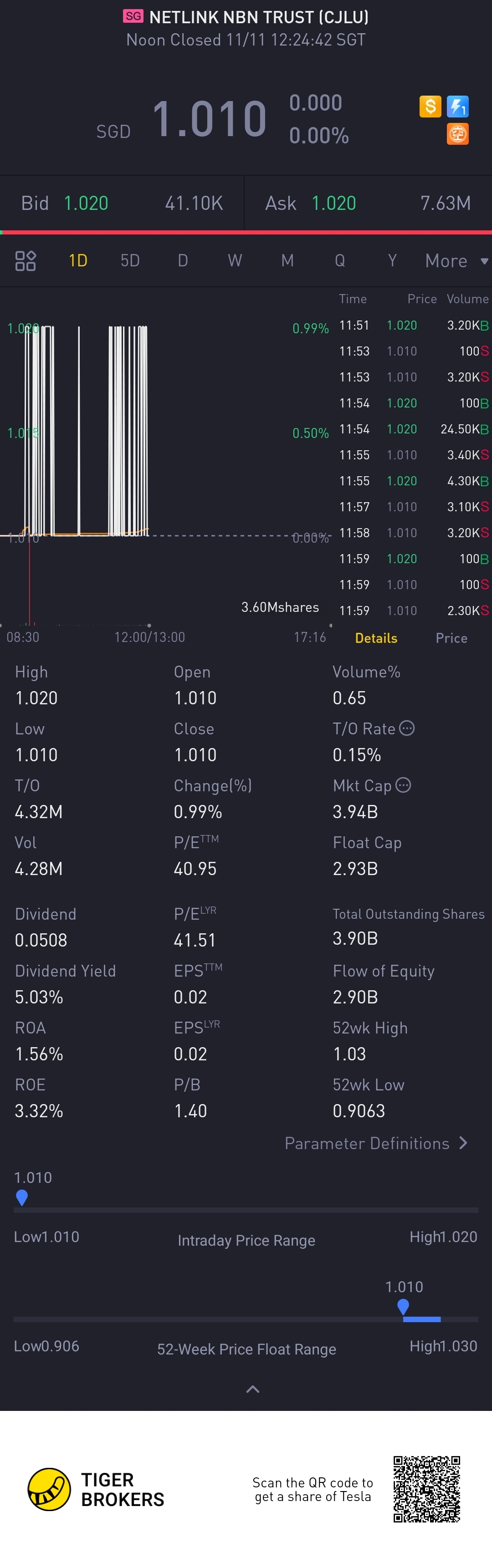This screenshot has width=492, height=1568.
Task: Click the 52-week range slider marker
Action: pyautogui.click(x=403, y=1306)
